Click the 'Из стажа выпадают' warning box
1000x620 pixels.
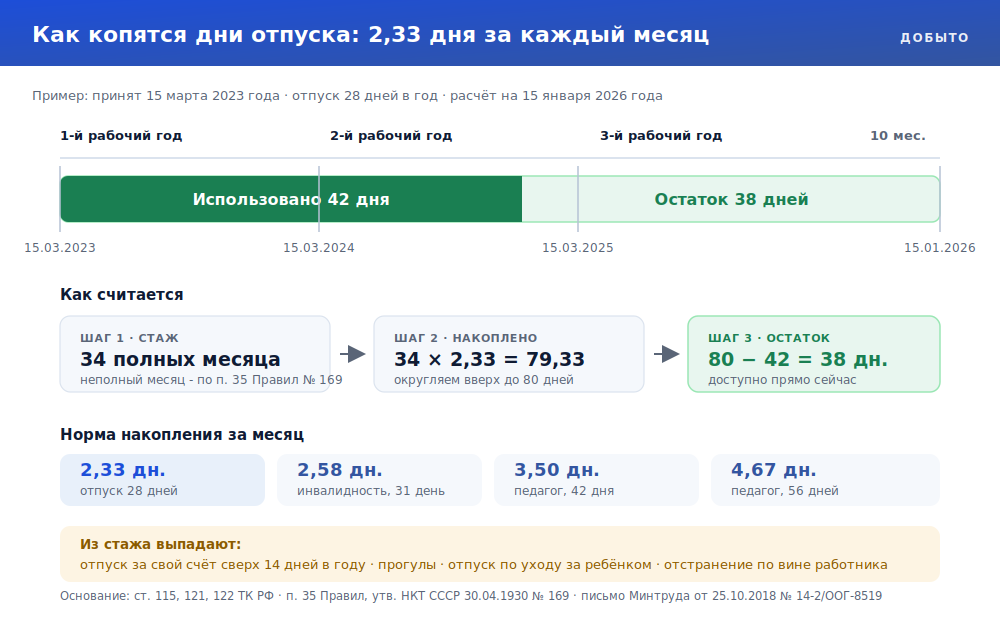point(500,554)
